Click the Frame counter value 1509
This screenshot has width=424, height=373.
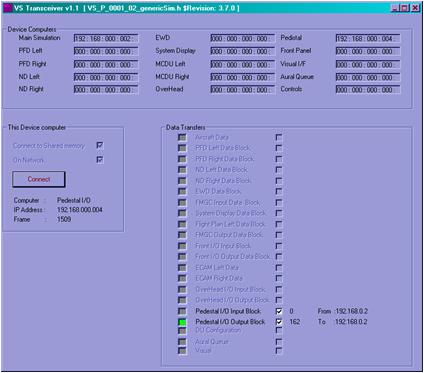pyautogui.click(x=64, y=219)
